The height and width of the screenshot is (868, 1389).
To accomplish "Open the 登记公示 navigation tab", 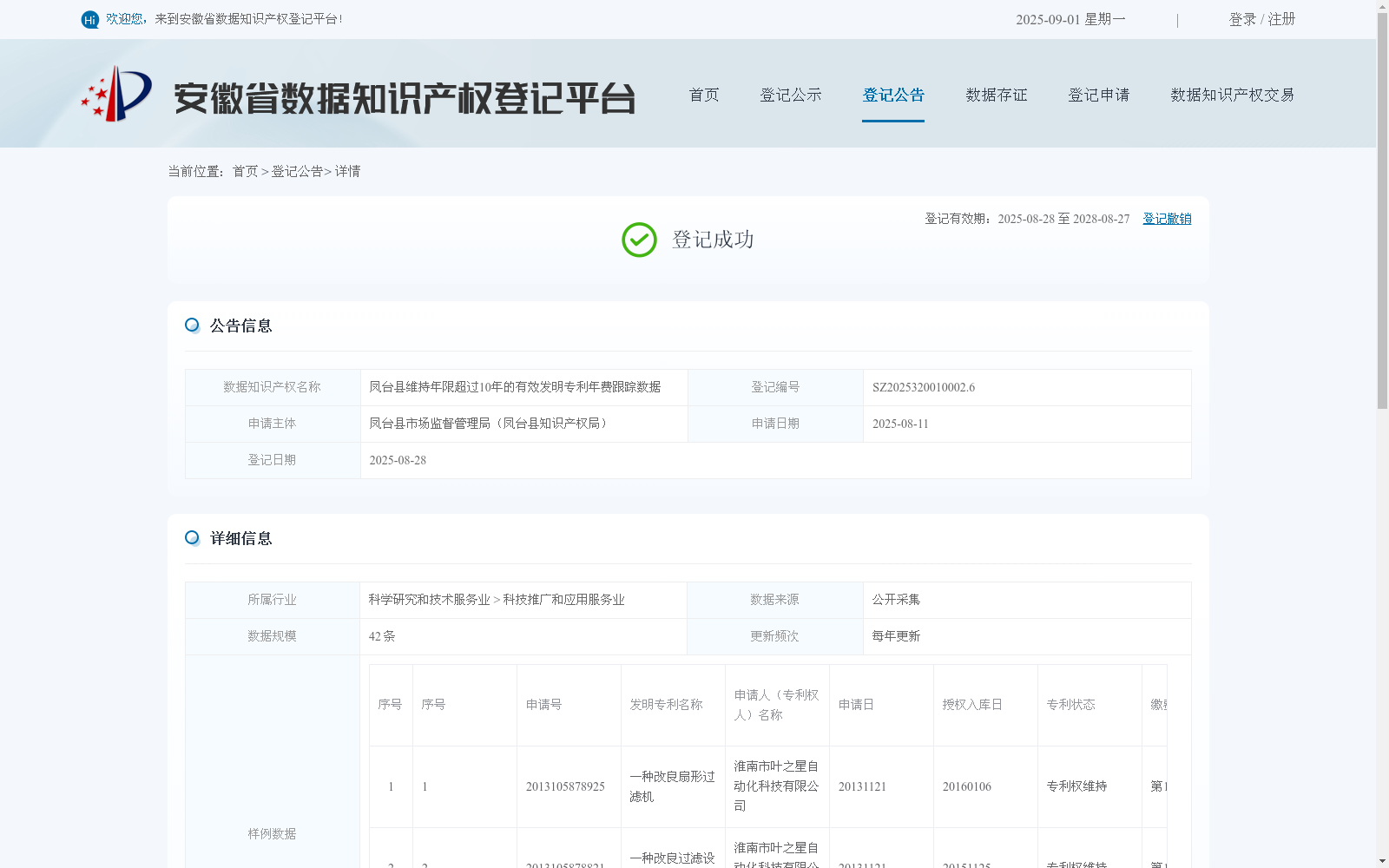I will pyautogui.click(x=791, y=95).
